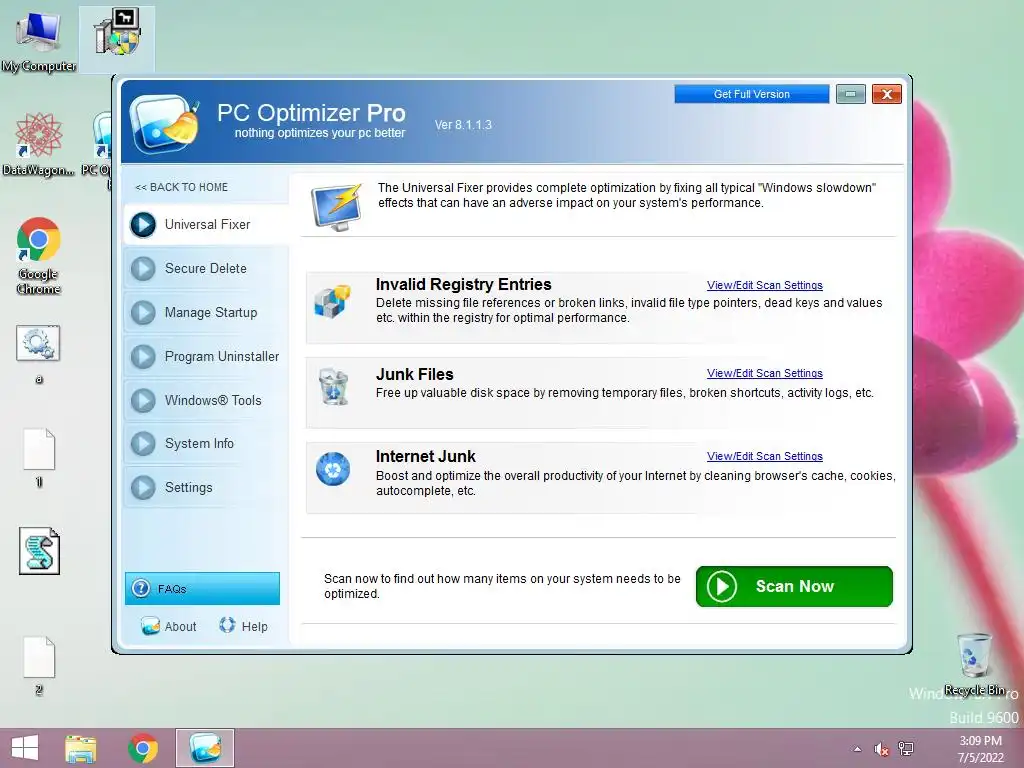Click the PC Optimizer Pro logo icon
The width and height of the screenshot is (1024, 768).
pos(165,124)
